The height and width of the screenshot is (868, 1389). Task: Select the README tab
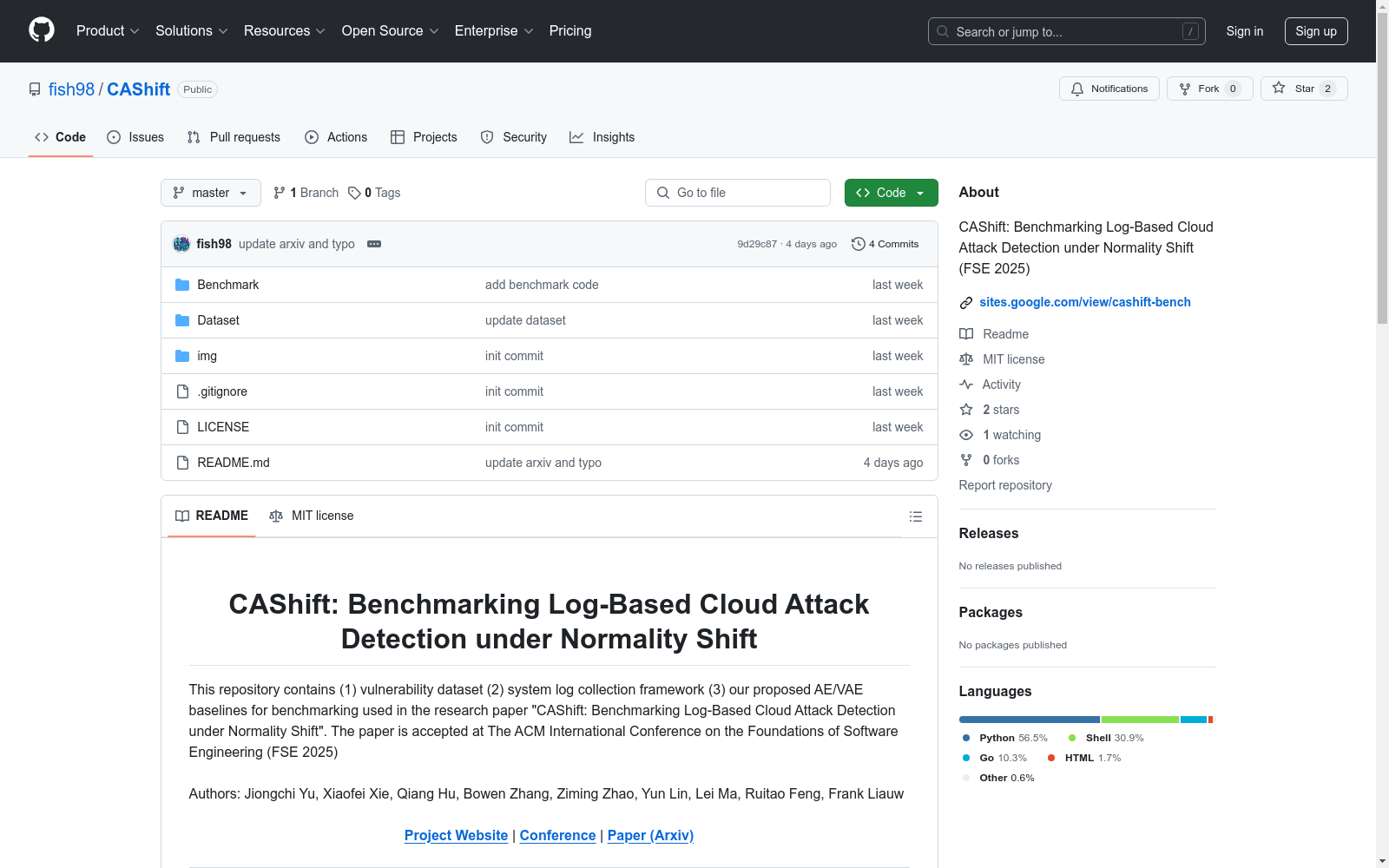tap(212, 516)
